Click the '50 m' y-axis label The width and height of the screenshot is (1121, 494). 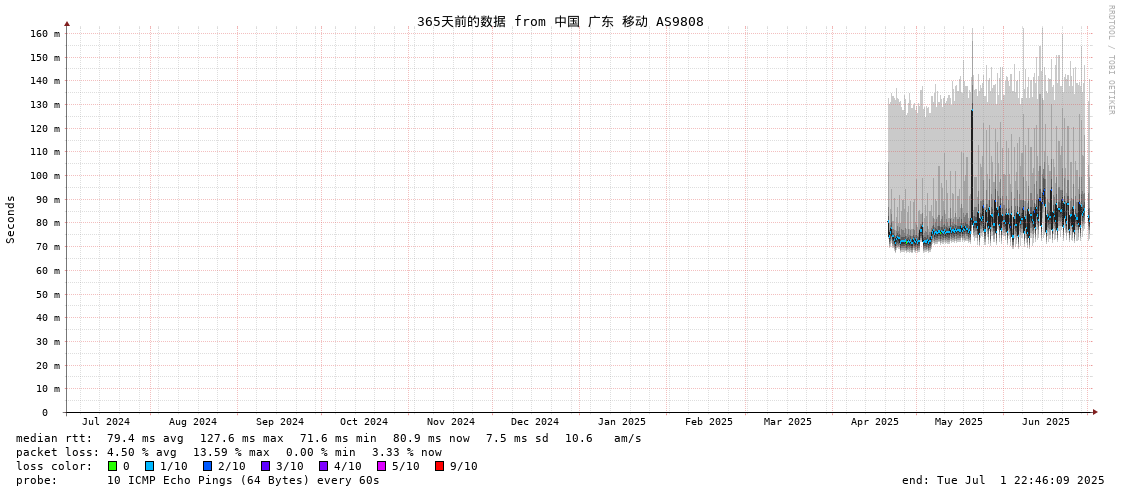[48, 294]
